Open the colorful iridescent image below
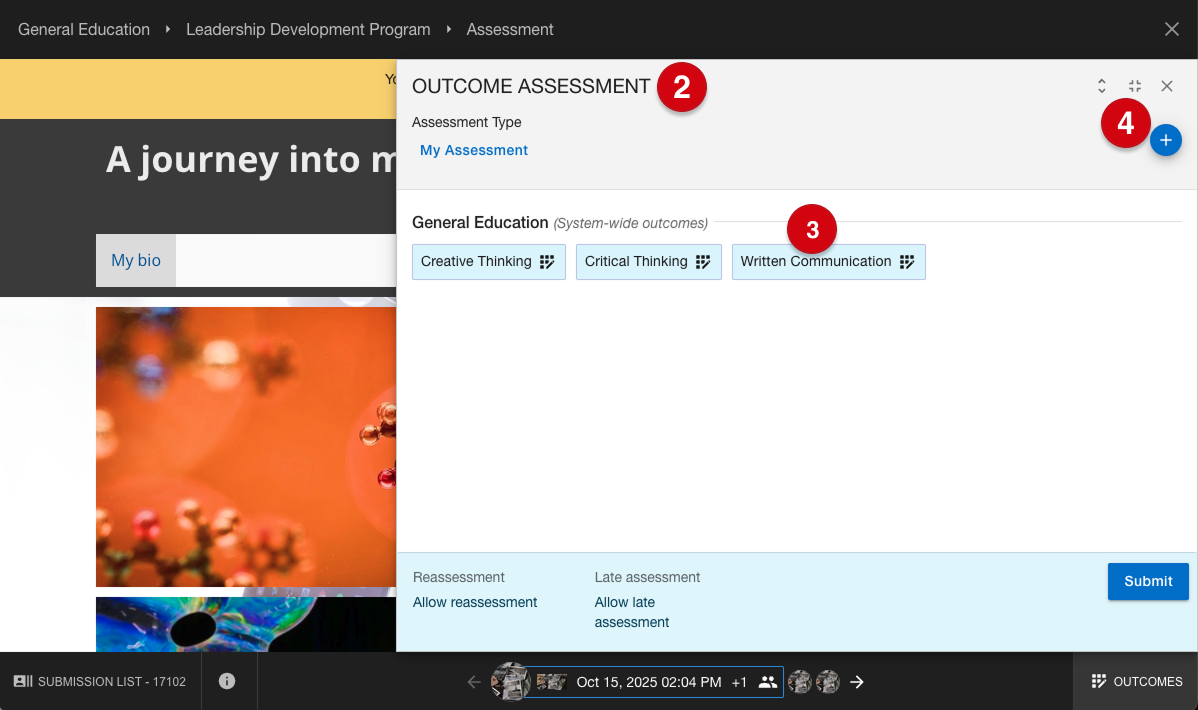1198x710 pixels. [x=246, y=624]
